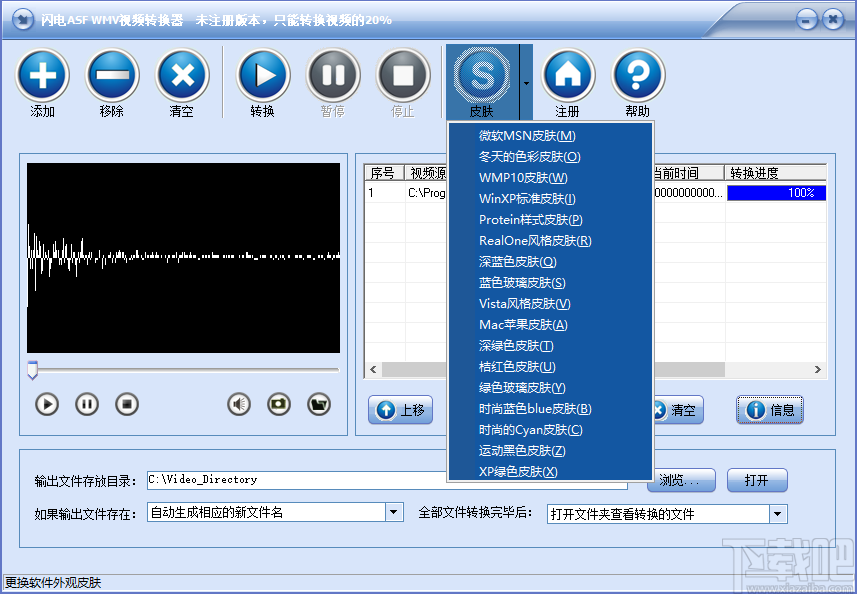Stop the preview video

click(x=127, y=404)
